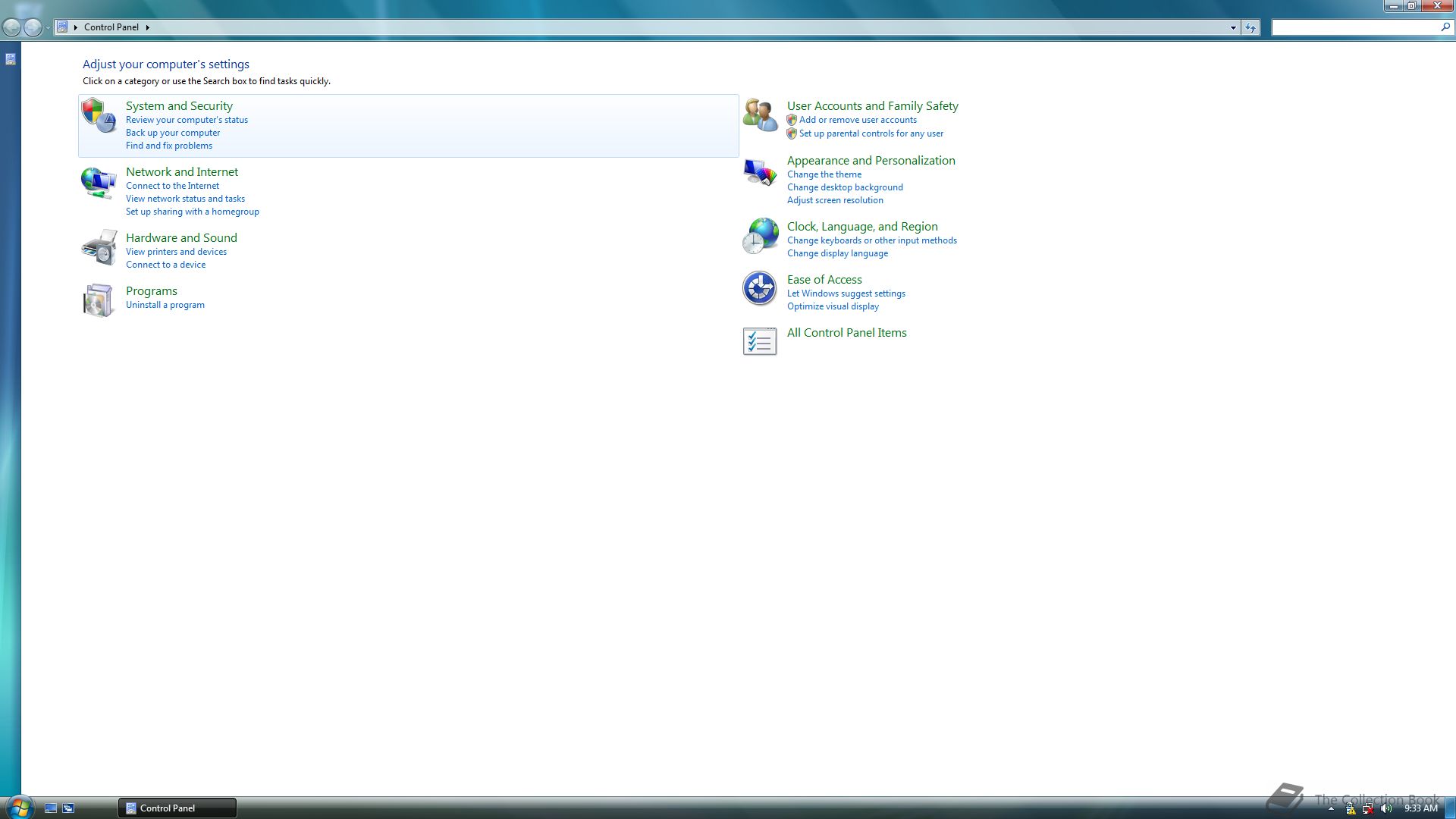The height and width of the screenshot is (819, 1456).
Task: Click the Forward navigation arrow
Action: [x=33, y=27]
